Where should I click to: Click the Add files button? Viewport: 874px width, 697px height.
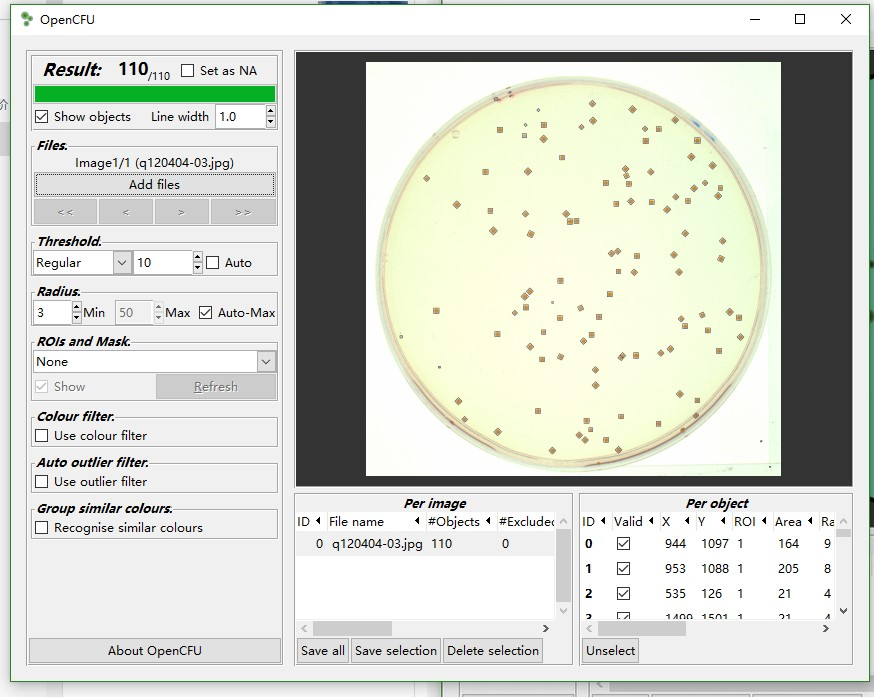click(154, 184)
